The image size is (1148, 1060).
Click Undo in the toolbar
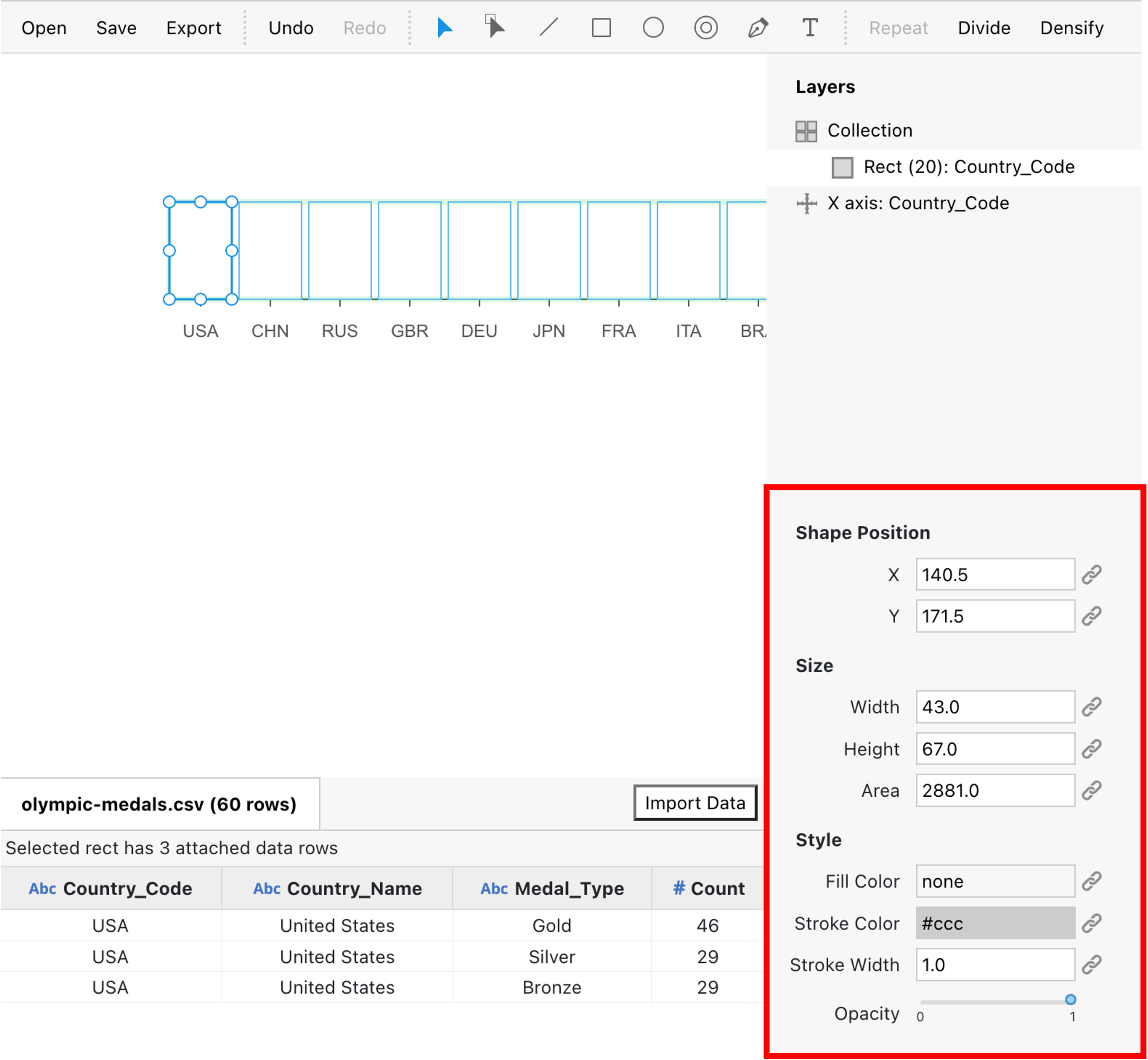[291, 28]
